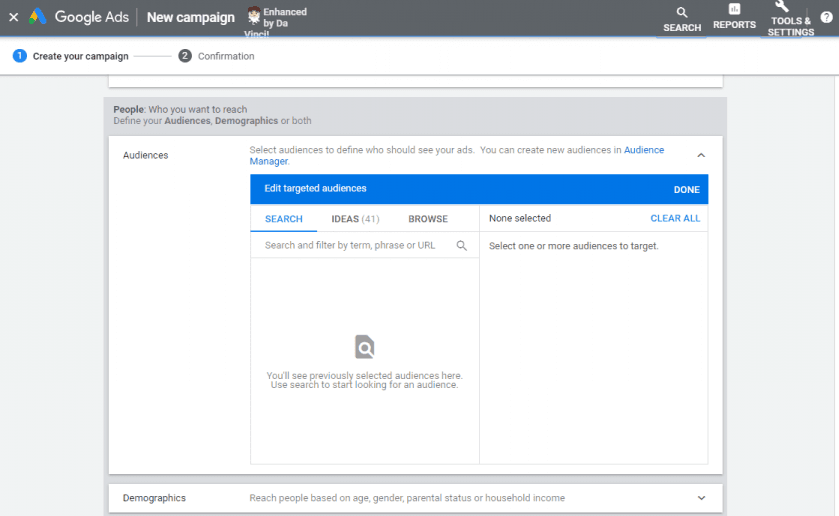Screen dimensions: 839x516
Task: Open the Reports menu icon
Action: tap(734, 17)
